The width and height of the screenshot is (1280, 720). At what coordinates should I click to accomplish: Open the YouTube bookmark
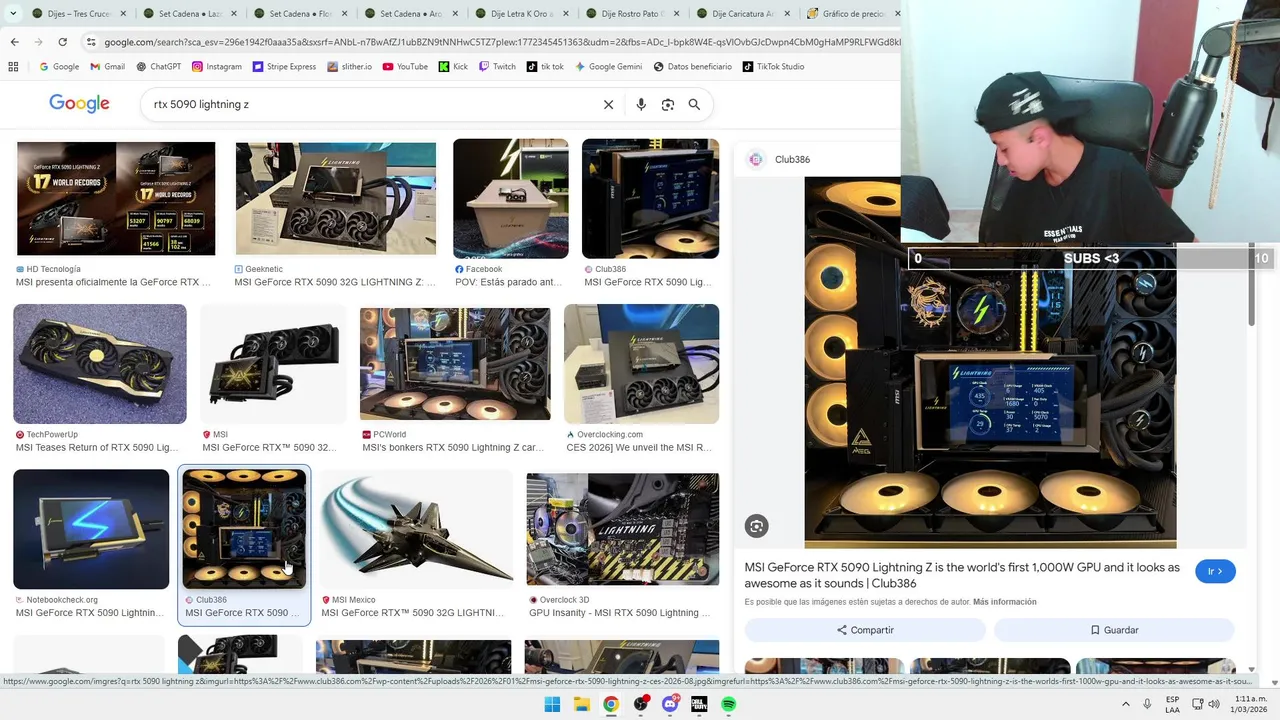coord(405,67)
